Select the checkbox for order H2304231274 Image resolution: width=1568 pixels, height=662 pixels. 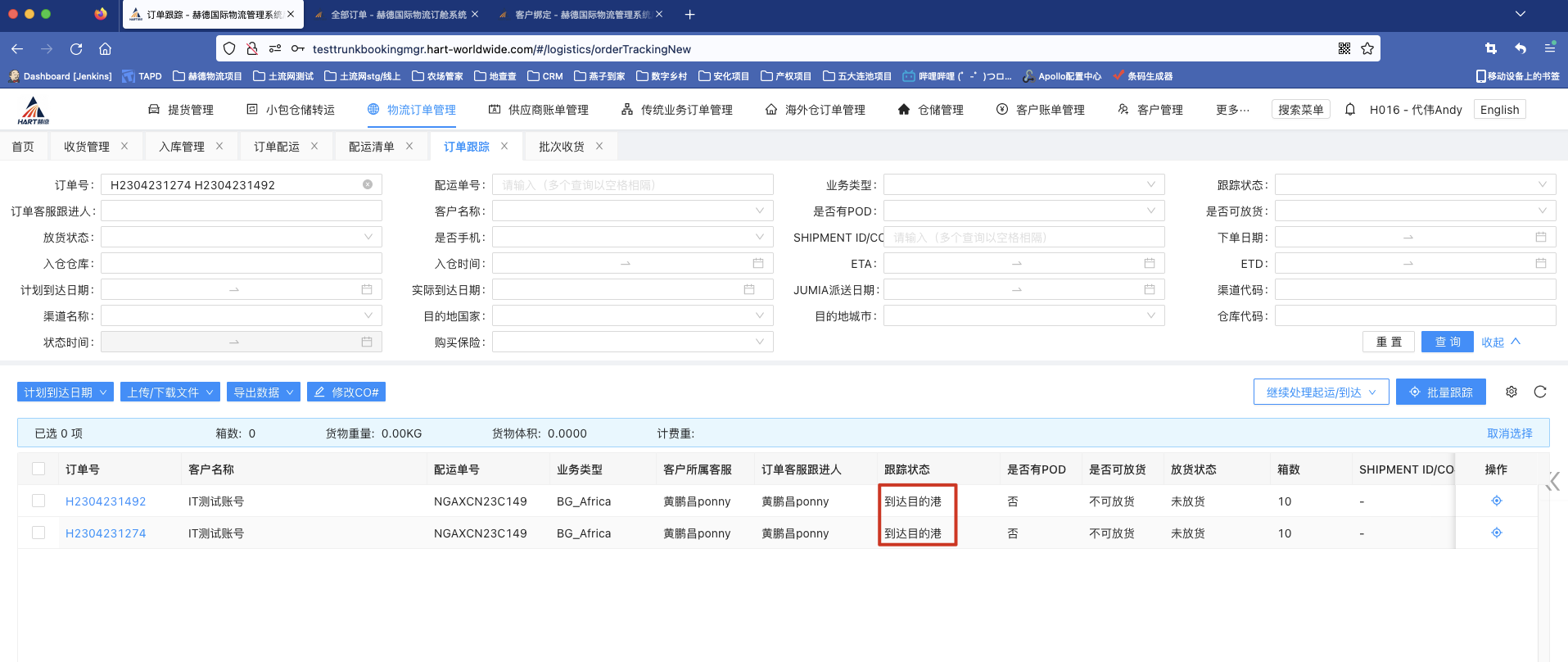point(38,533)
